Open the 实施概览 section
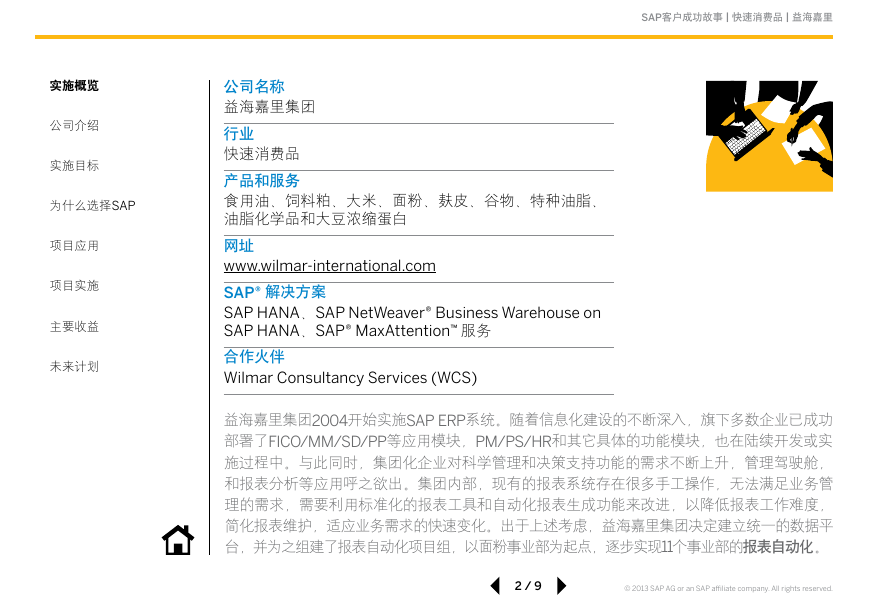The image size is (869, 612). [74, 85]
